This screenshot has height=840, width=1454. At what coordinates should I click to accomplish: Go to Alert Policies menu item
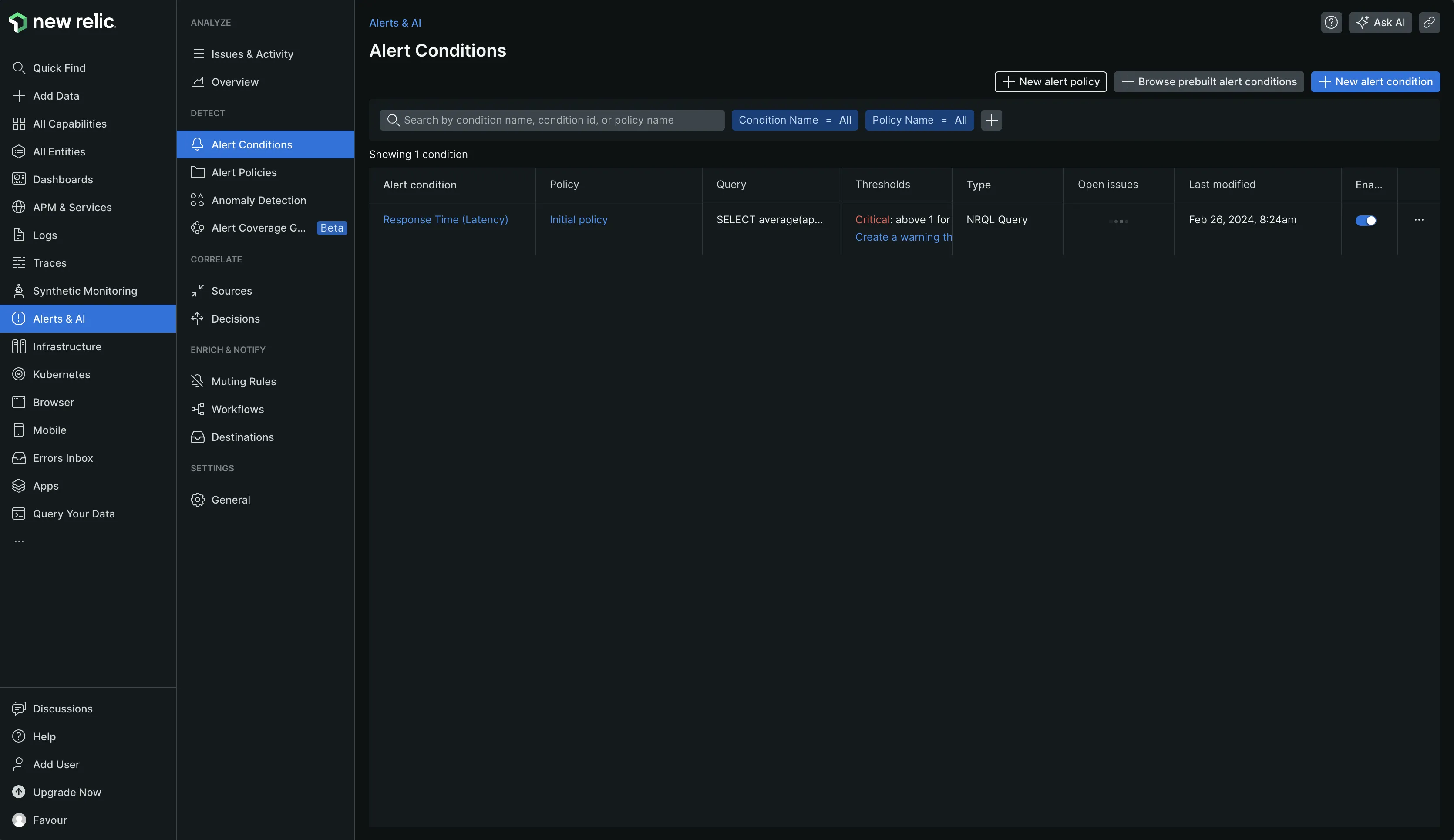(x=243, y=172)
